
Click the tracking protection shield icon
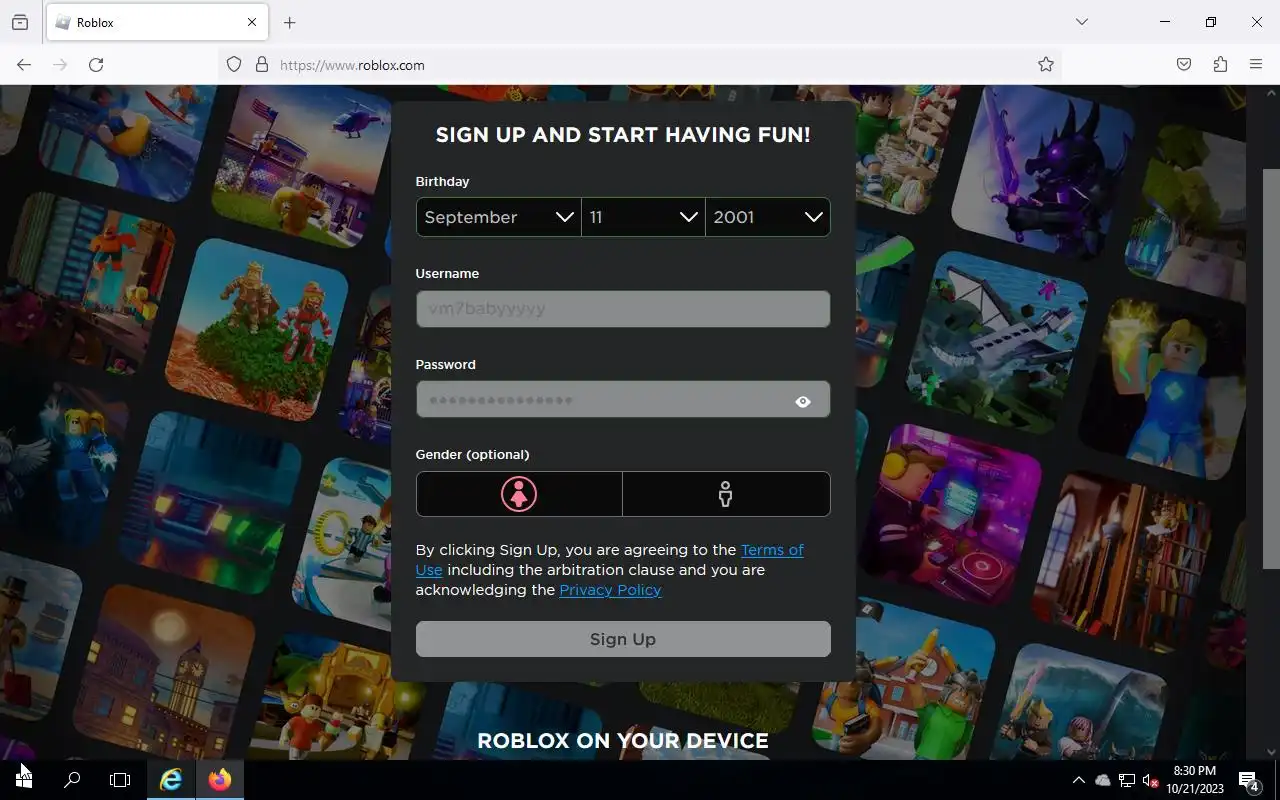(234, 64)
